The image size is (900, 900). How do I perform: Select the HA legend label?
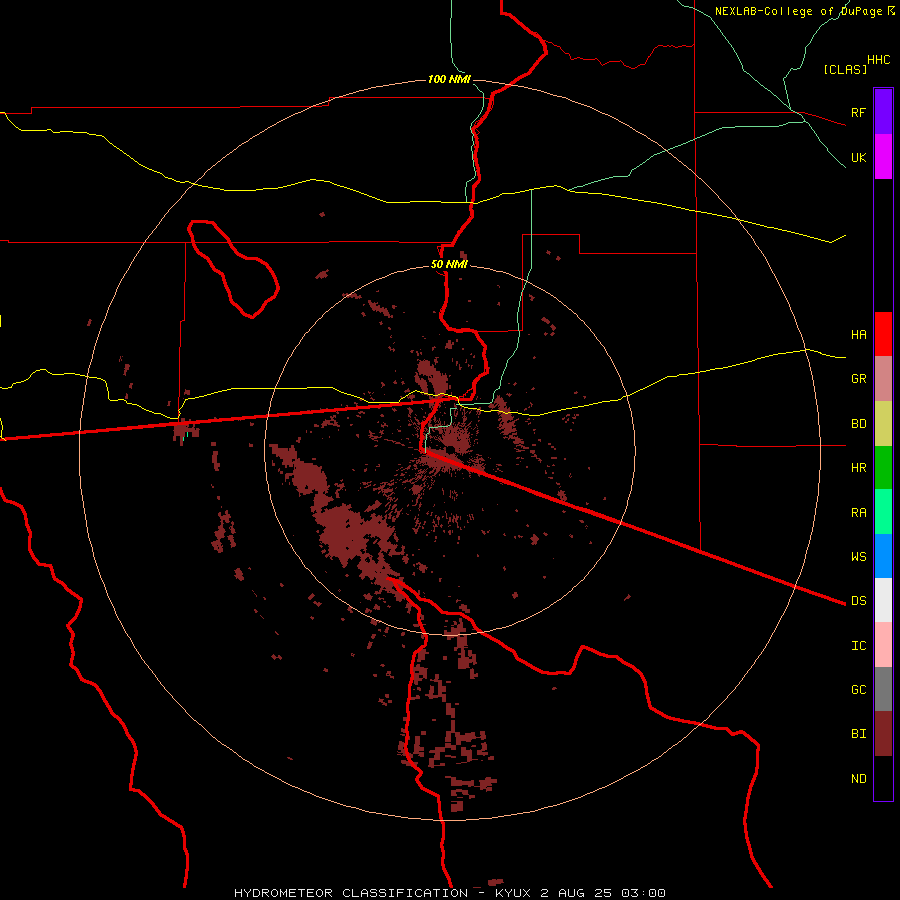858,334
